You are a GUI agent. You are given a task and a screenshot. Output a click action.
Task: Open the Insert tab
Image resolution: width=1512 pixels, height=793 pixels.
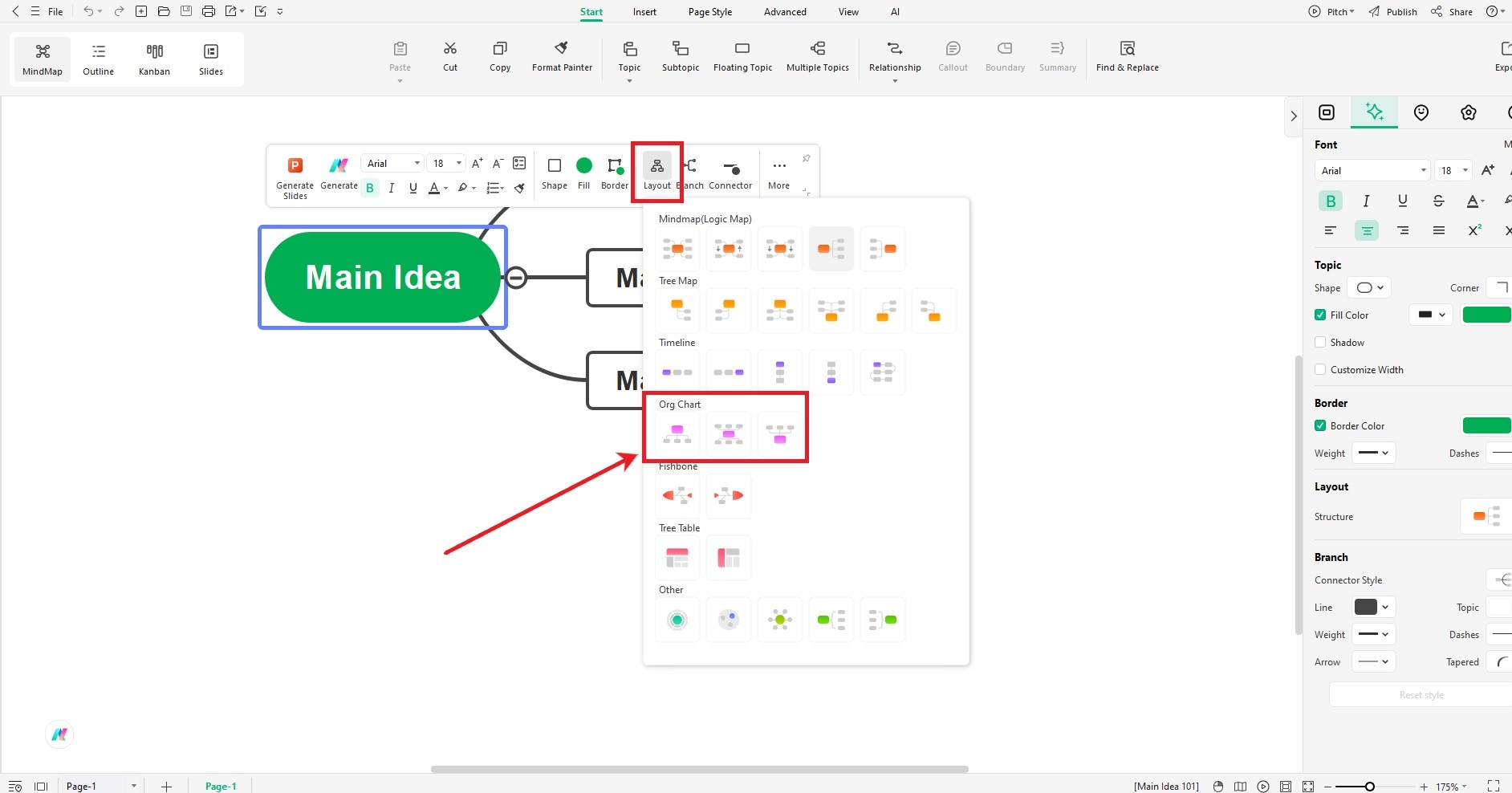[644, 11]
